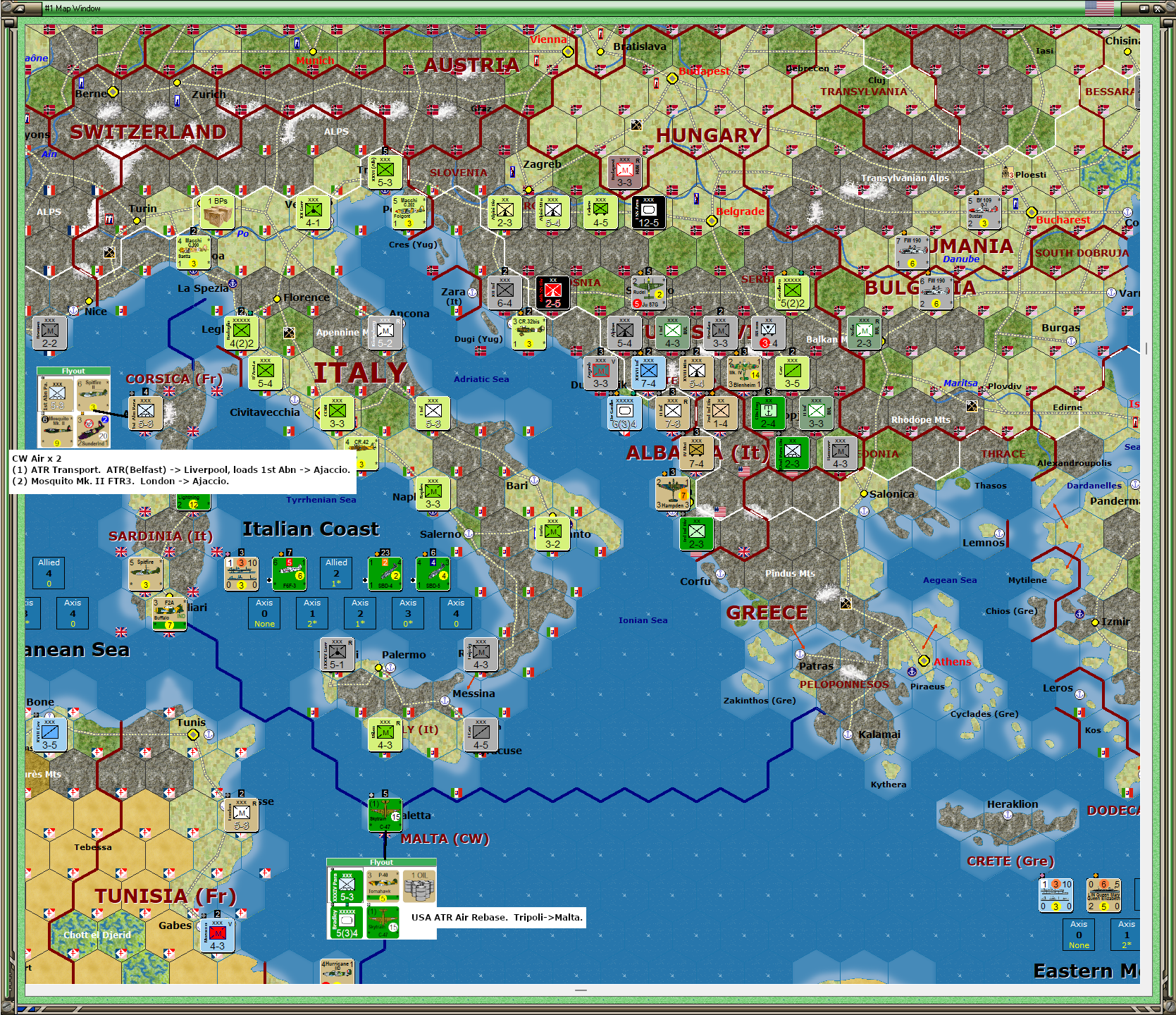
Task: Select the SBD-5 bomber counter
Action: pyautogui.click(x=433, y=574)
